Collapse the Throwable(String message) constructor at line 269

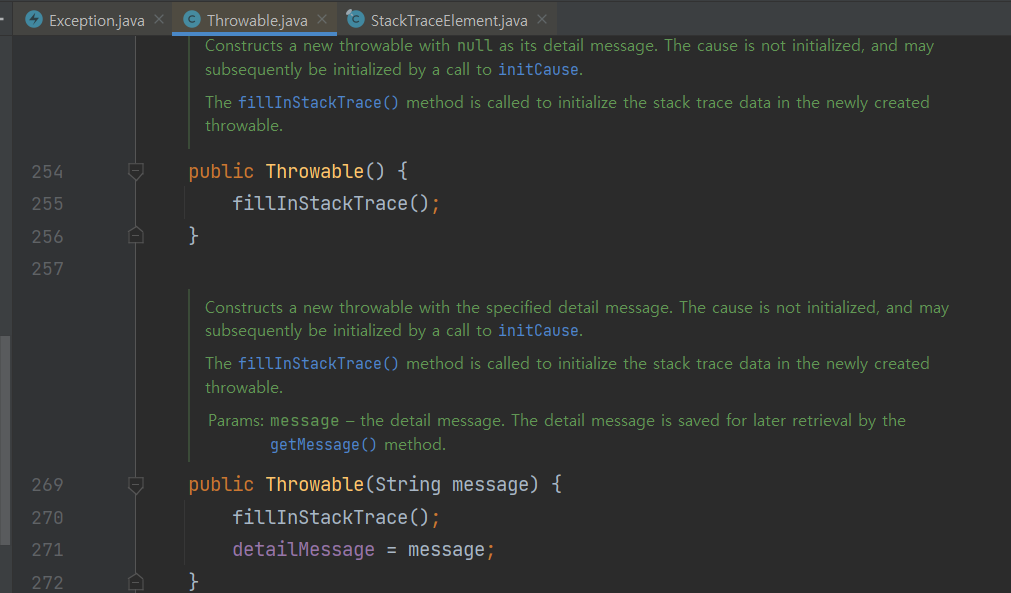click(135, 485)
